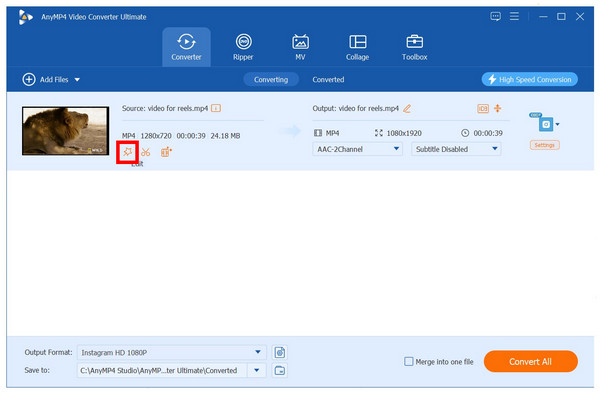Open the feedback chat icon in title bar
The width and height of the screenshot is (600, 393).
point(496,16)
